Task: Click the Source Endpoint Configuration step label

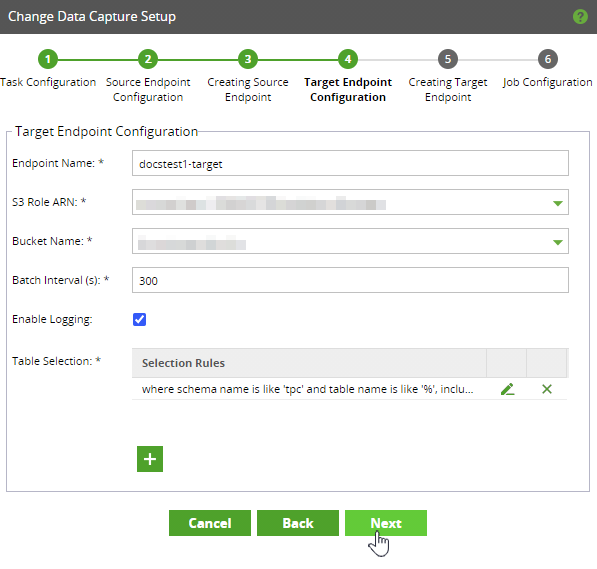Action: (148, 90)
